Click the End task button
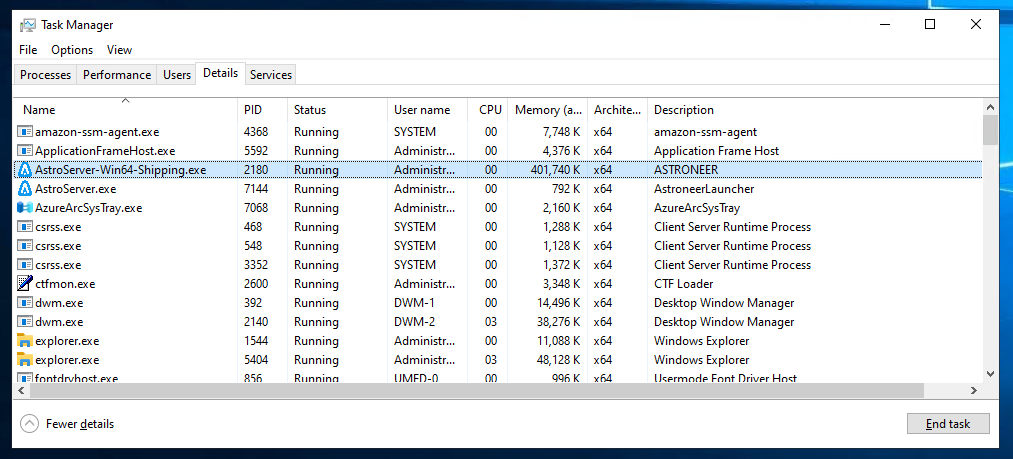Viewport: 1013px width, 459px height. 948,424
